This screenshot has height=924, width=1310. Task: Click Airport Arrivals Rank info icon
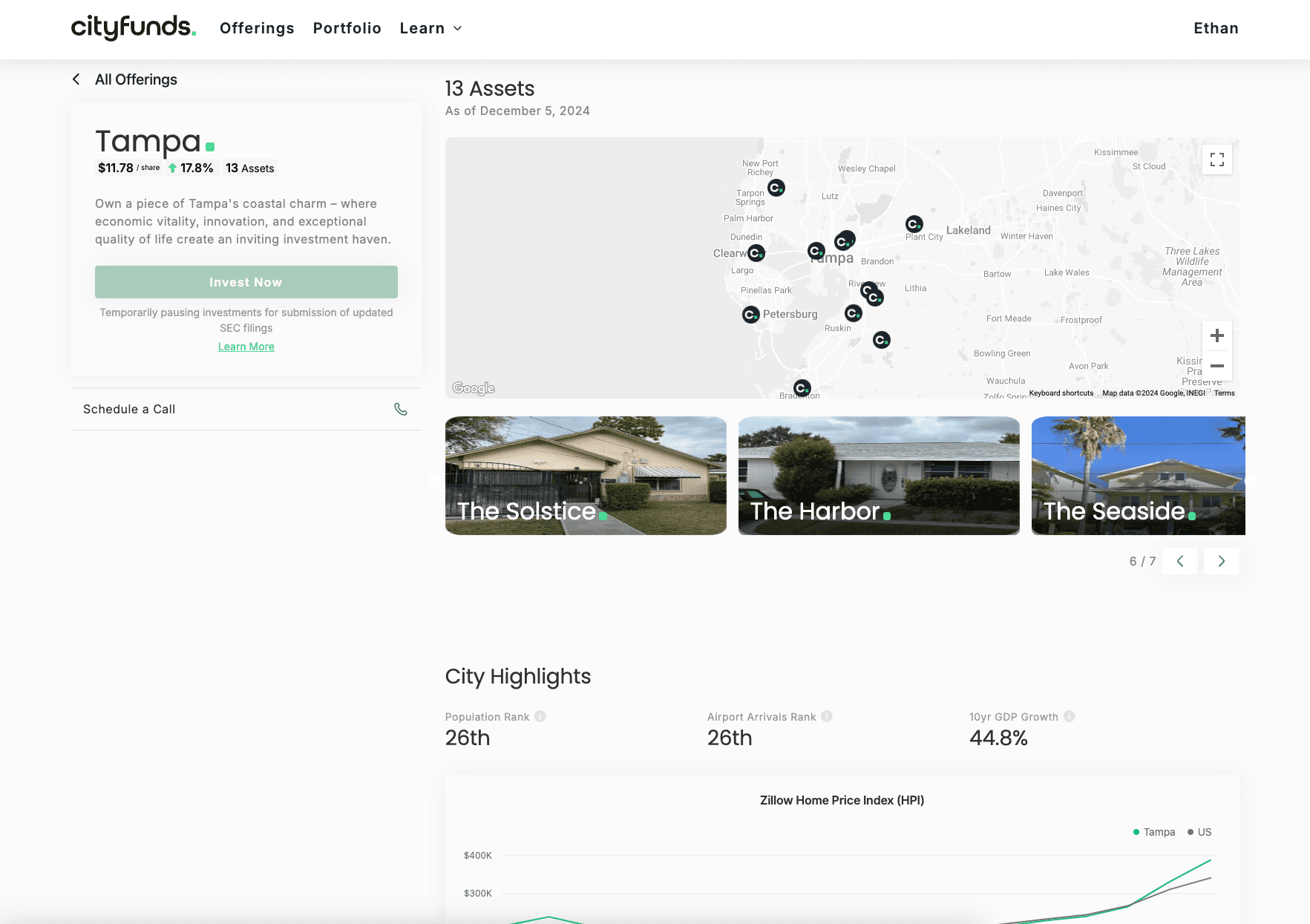(827, 716)
